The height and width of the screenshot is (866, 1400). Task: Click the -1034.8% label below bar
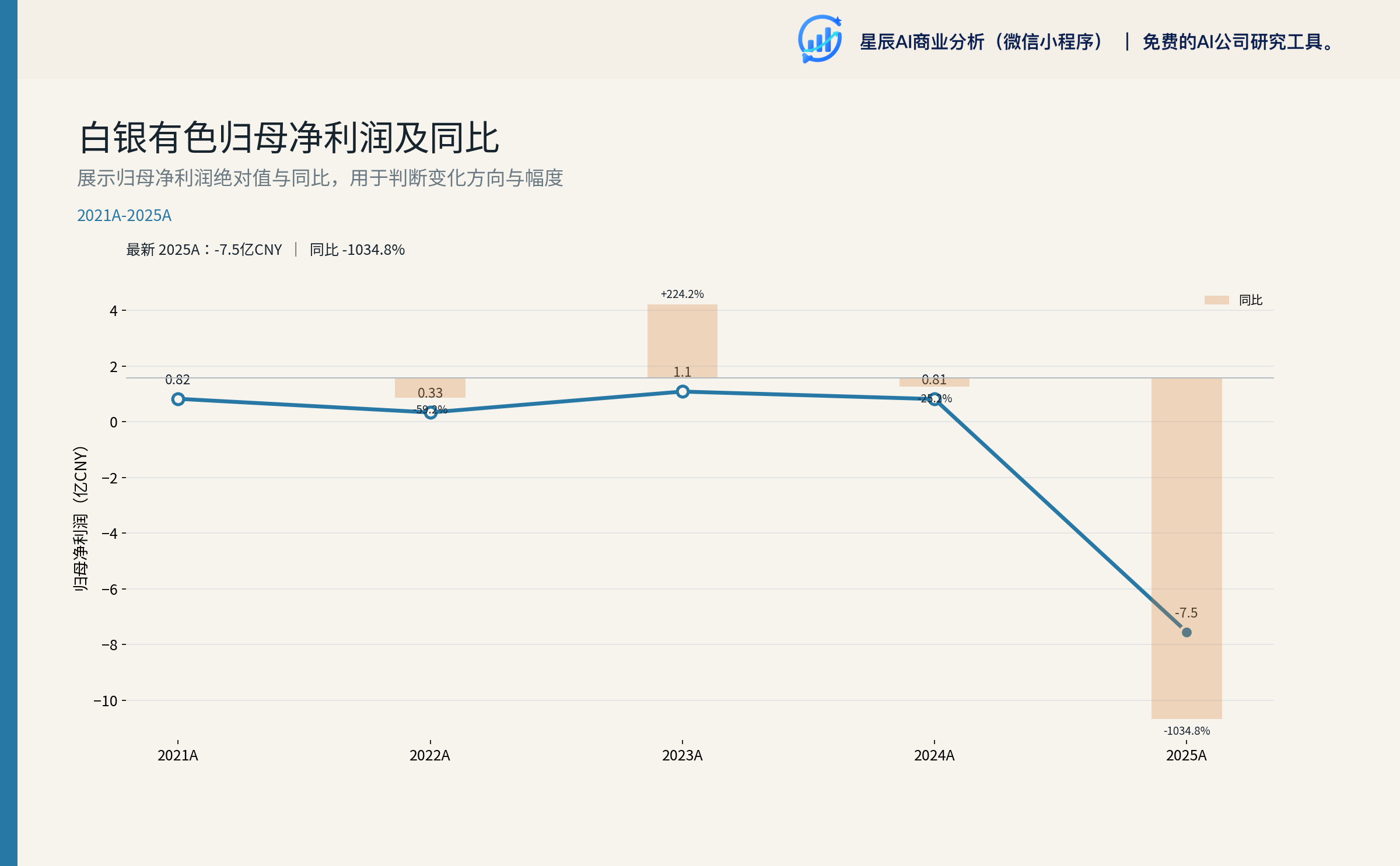(1186, 731)
